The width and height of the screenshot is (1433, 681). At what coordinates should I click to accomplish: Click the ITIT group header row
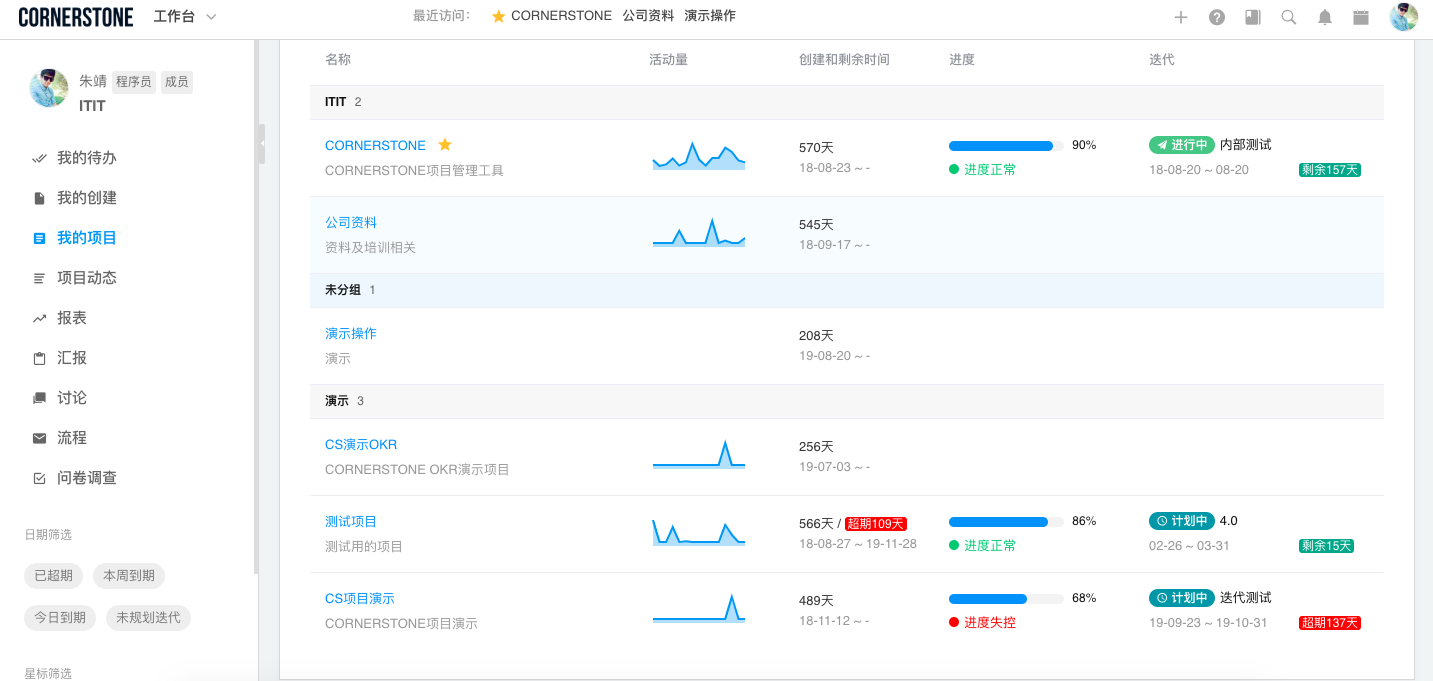pos(847,102)
